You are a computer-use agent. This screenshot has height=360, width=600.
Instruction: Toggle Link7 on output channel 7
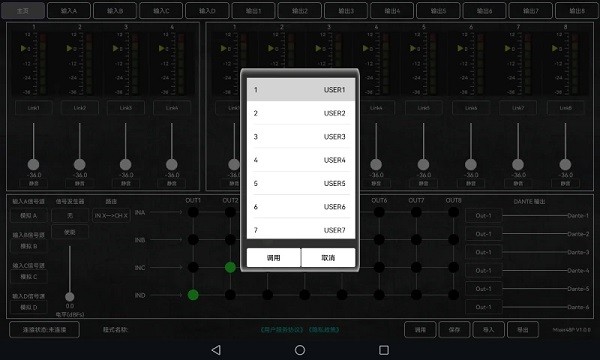tap(518, 108)
